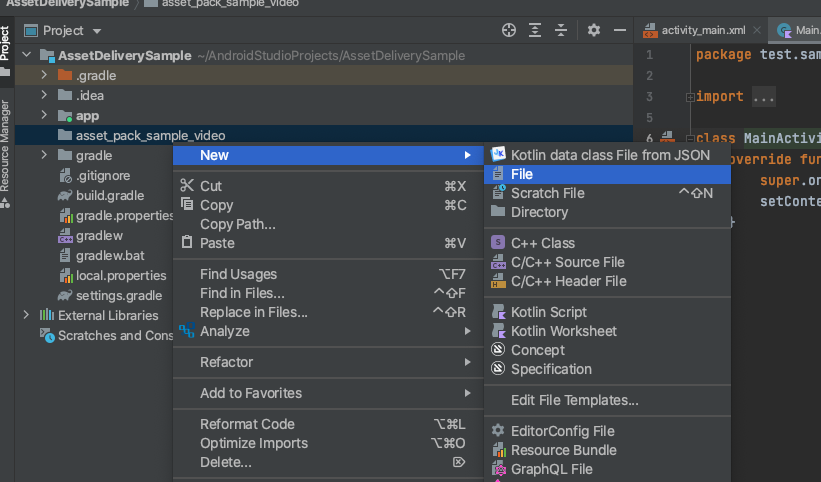
Task: Expand the folded import block in editor
Action: tap(690, 97)
